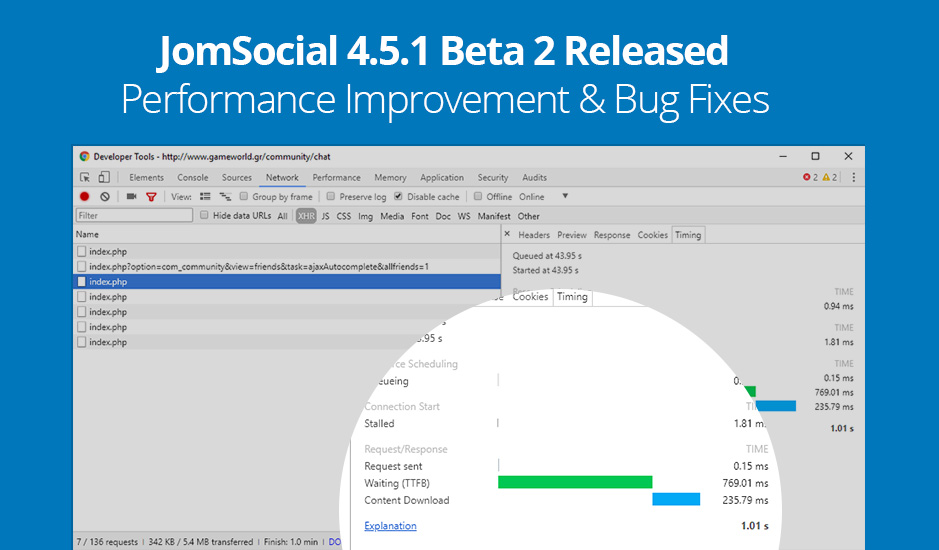Select the ajaxAutocomplete friends request row
Screen dimensions: 939x550
[287, 267]
